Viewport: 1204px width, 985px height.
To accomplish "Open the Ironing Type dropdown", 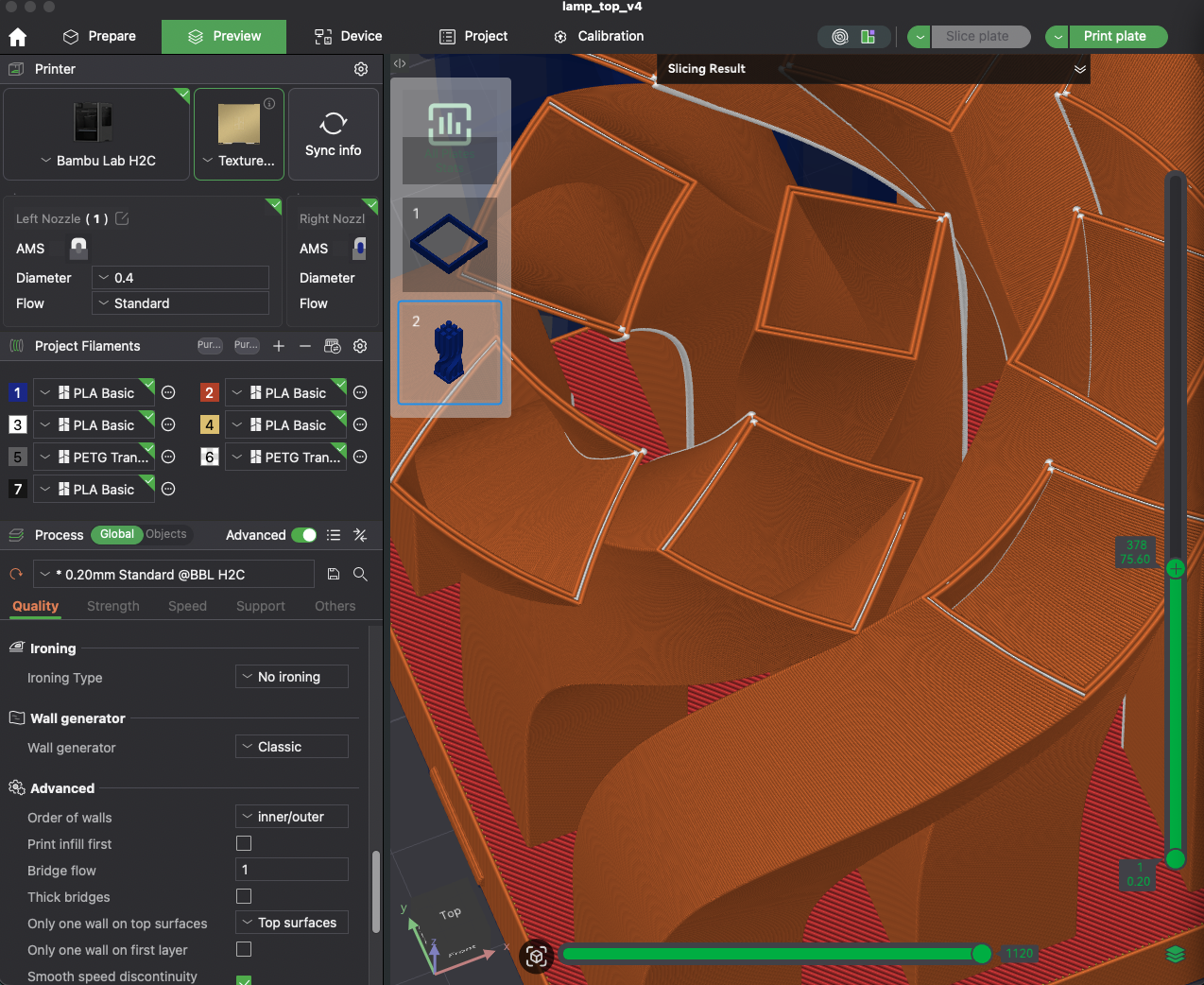I will click(291, 677).
